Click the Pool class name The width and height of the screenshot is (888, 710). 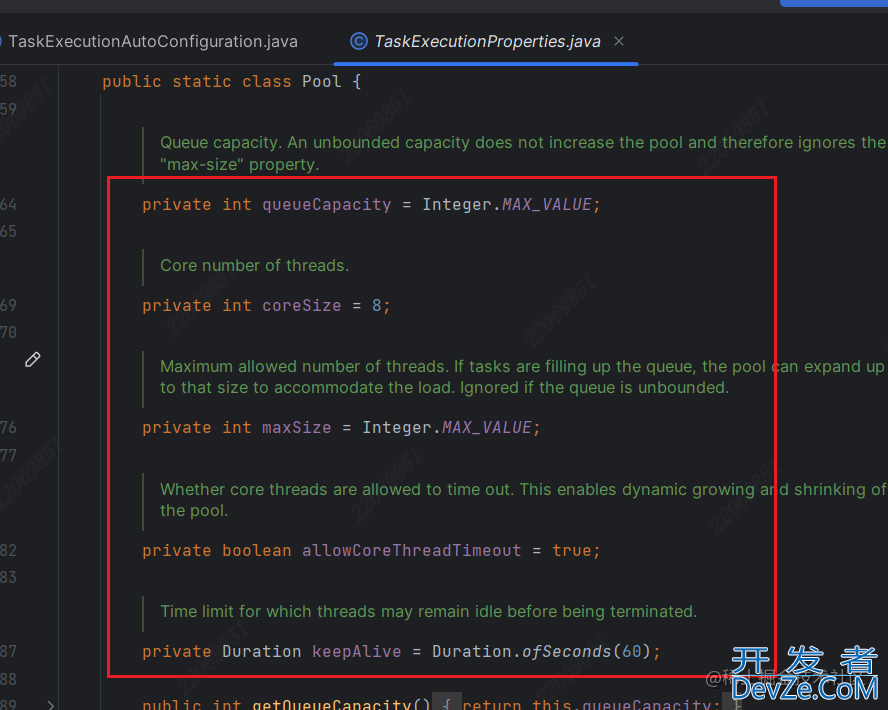(x=322, y=82)
